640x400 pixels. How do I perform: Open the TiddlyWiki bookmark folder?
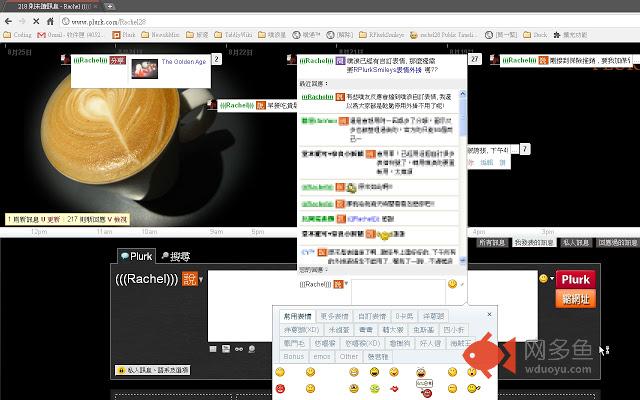point(233,35)
